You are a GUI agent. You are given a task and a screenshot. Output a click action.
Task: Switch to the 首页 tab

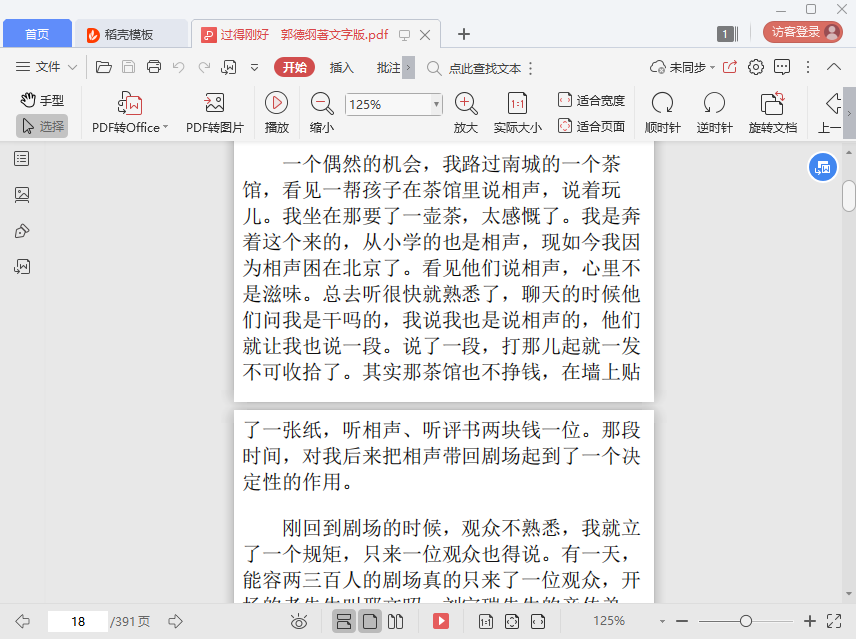coord(37,34)
